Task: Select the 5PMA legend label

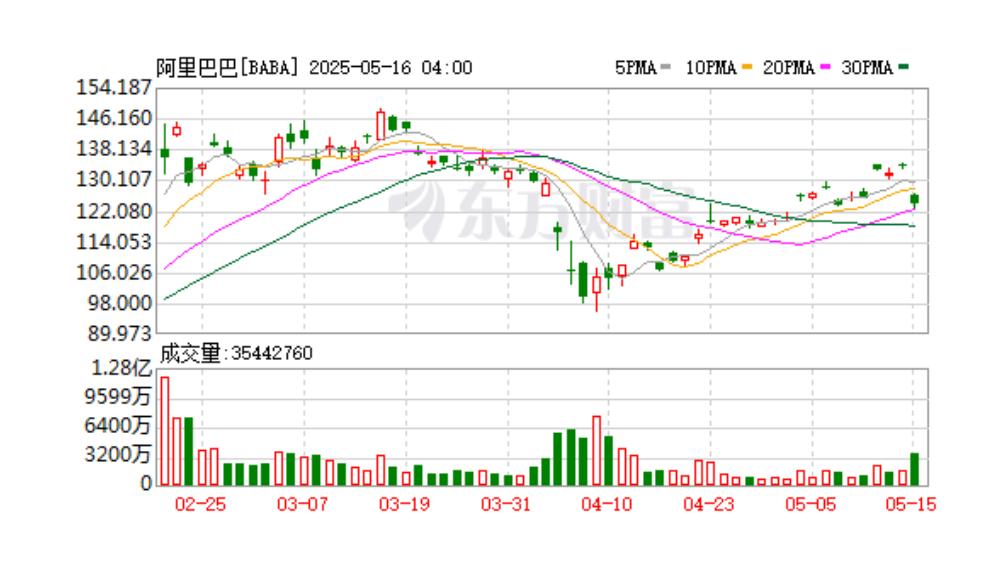Action: pos(635,68)
